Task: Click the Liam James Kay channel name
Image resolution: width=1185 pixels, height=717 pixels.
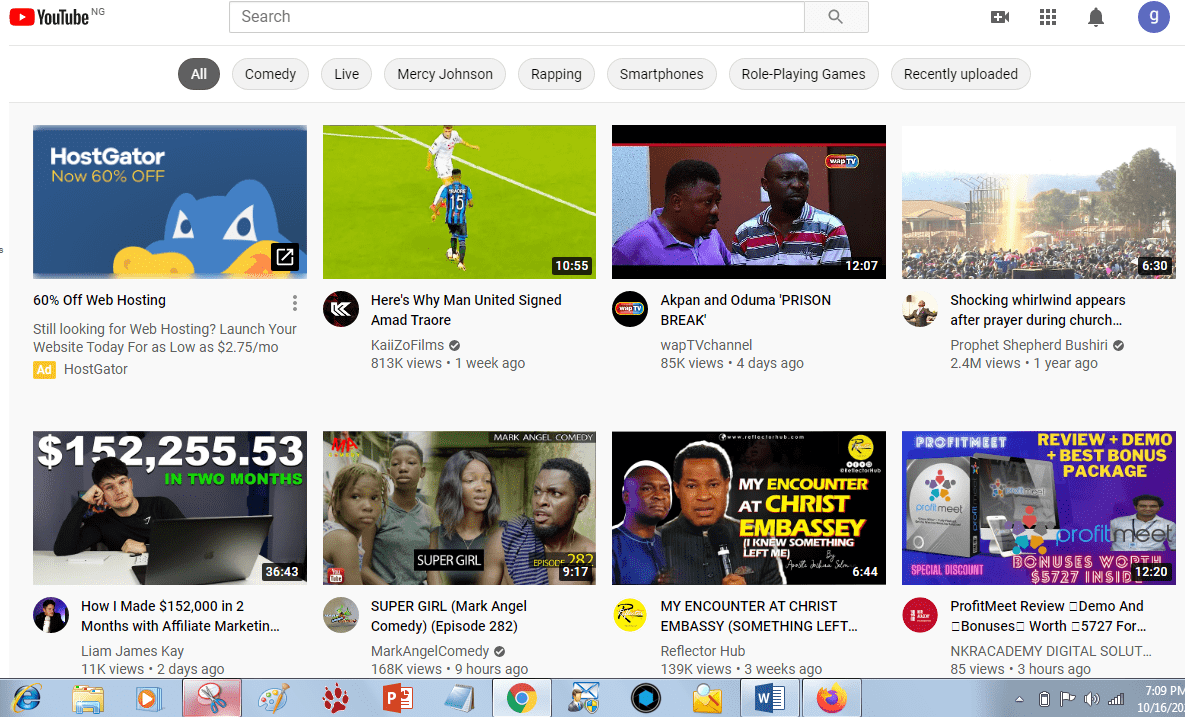Action: tap(132, 651)
